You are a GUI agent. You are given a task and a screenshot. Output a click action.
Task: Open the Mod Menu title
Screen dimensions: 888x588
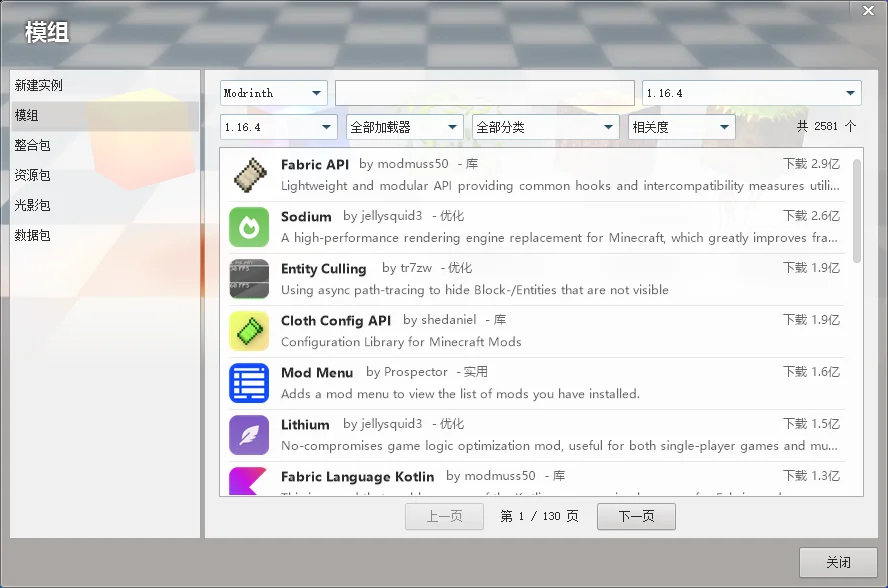click(317, 373)
